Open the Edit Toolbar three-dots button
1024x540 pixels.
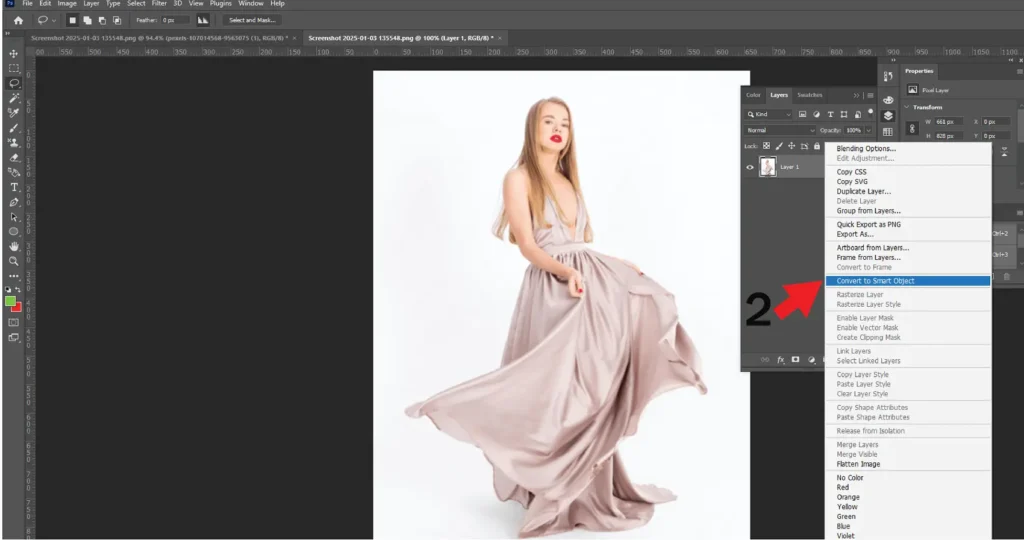point(14,276)
